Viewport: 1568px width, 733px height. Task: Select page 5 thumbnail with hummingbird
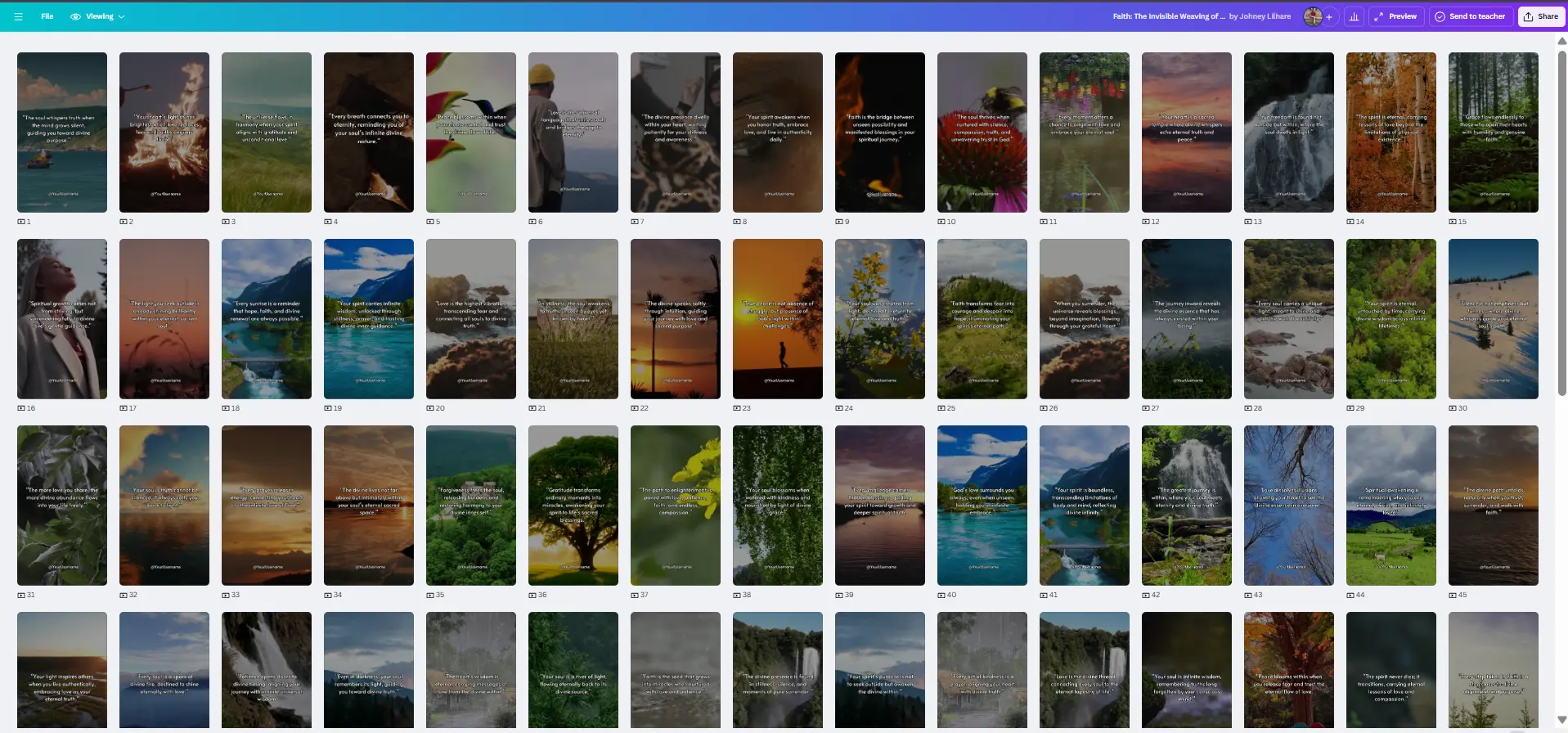471,133
